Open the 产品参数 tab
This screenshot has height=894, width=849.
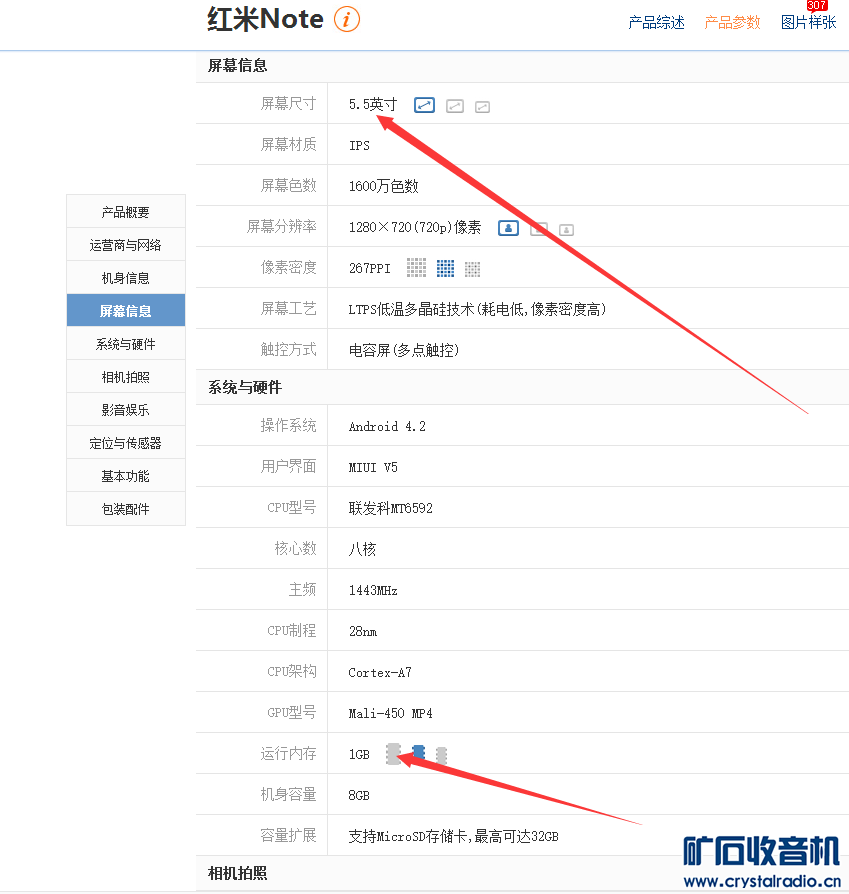pos(732,22)
